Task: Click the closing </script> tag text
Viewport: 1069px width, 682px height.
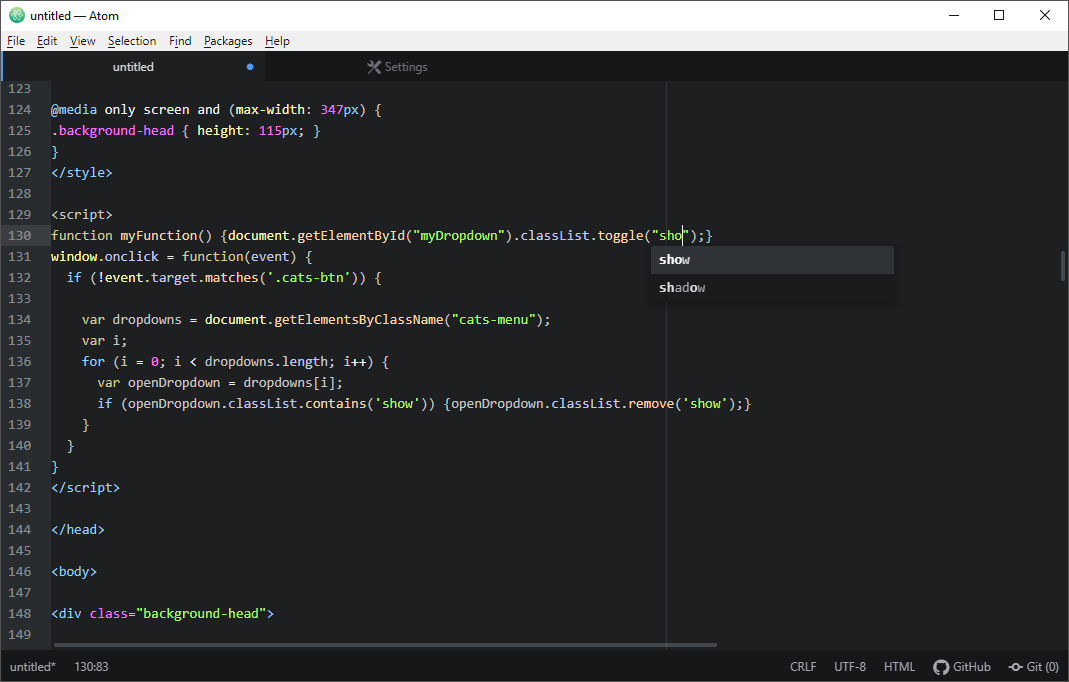Action: [x=85, y=488]
